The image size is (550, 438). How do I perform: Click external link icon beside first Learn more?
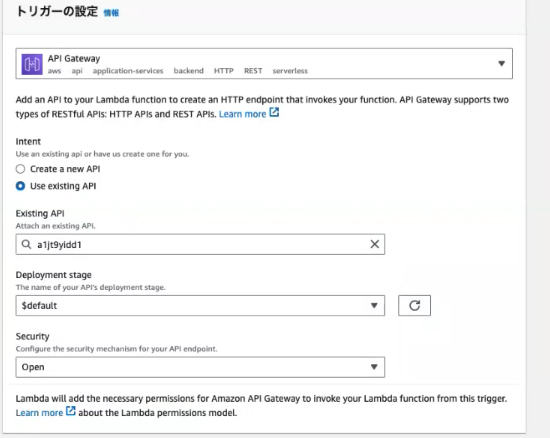pyautogui.click(x=274, y=113)
